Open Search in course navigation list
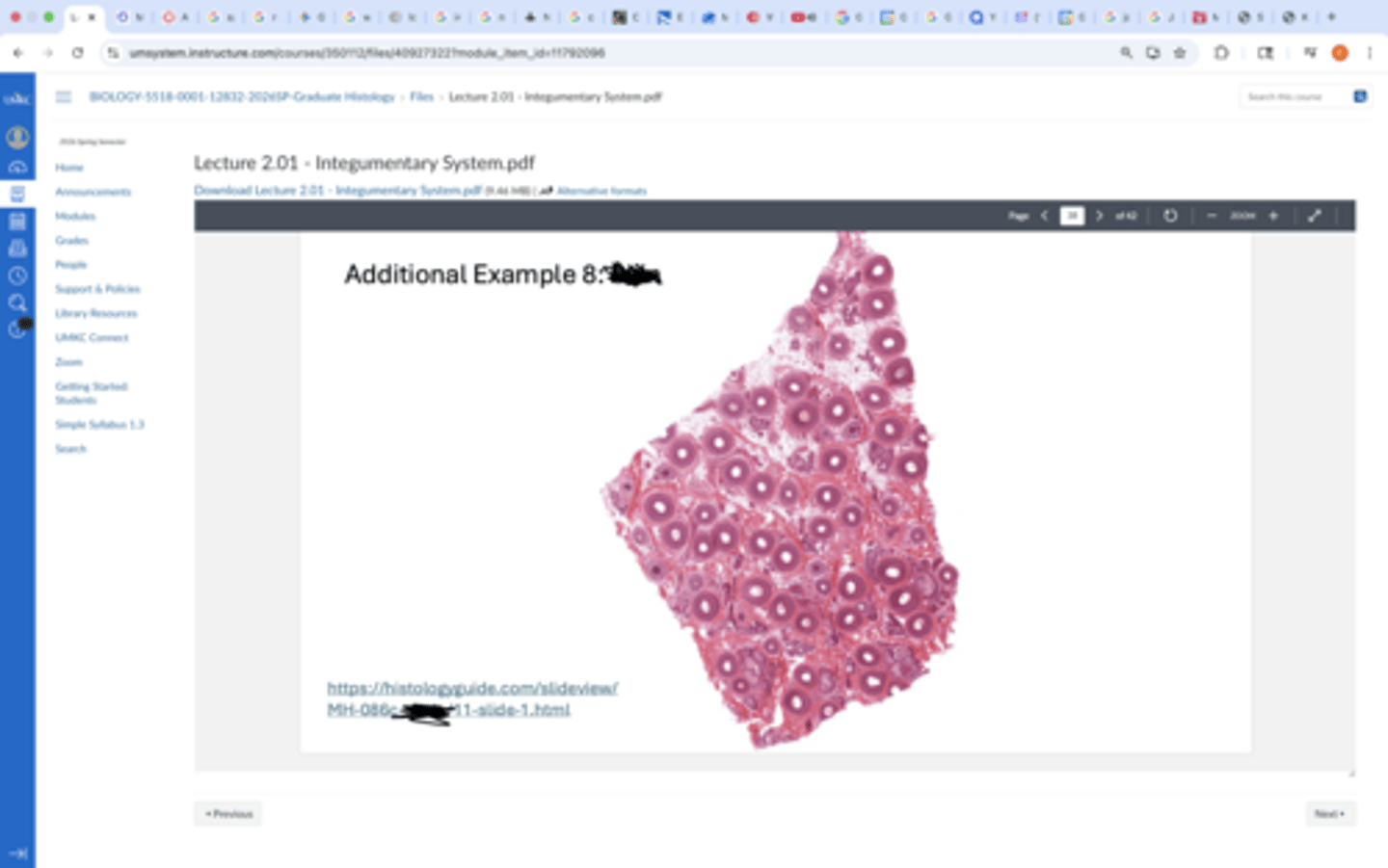 point(70,449)
